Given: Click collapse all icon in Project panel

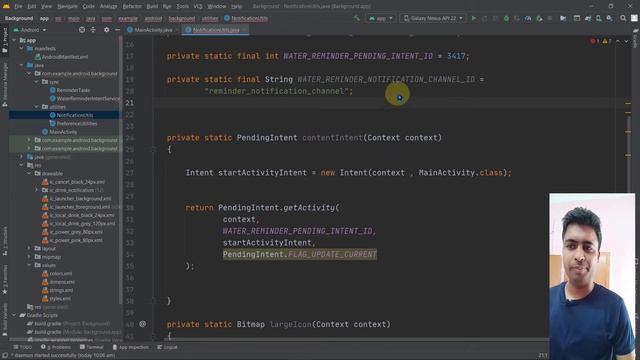Looking at the screenshot, I should coord(93,30).
